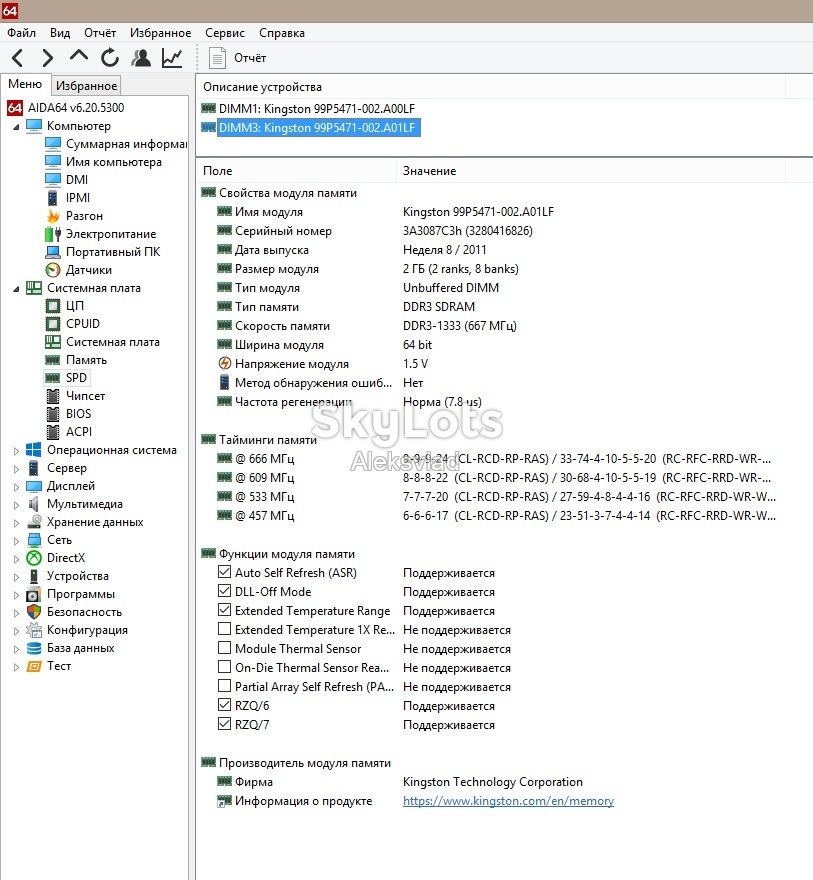Expand the Сервер tree node
813x880 pixels.
point(16,469)
